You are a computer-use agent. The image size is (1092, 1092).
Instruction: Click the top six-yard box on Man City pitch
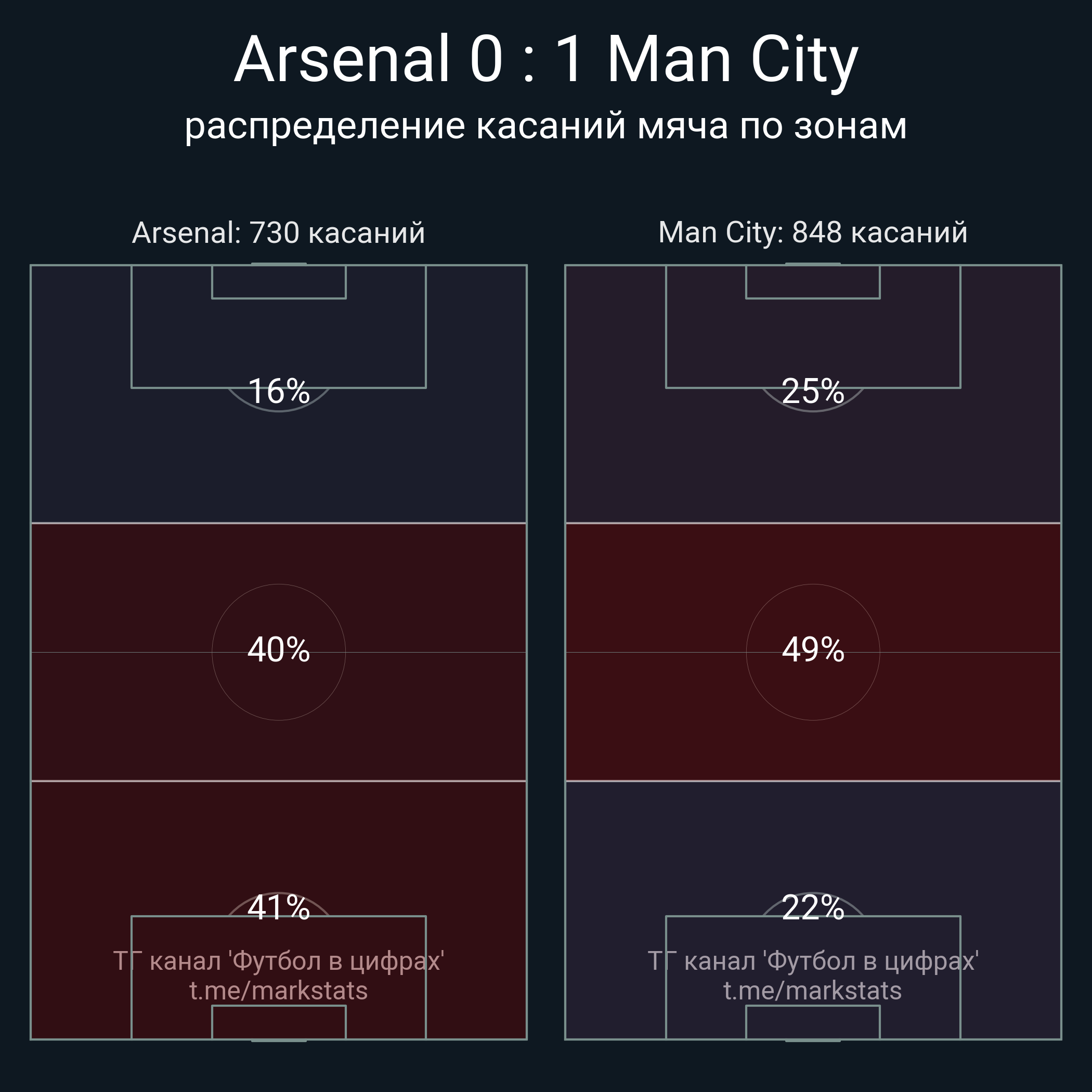813,282
